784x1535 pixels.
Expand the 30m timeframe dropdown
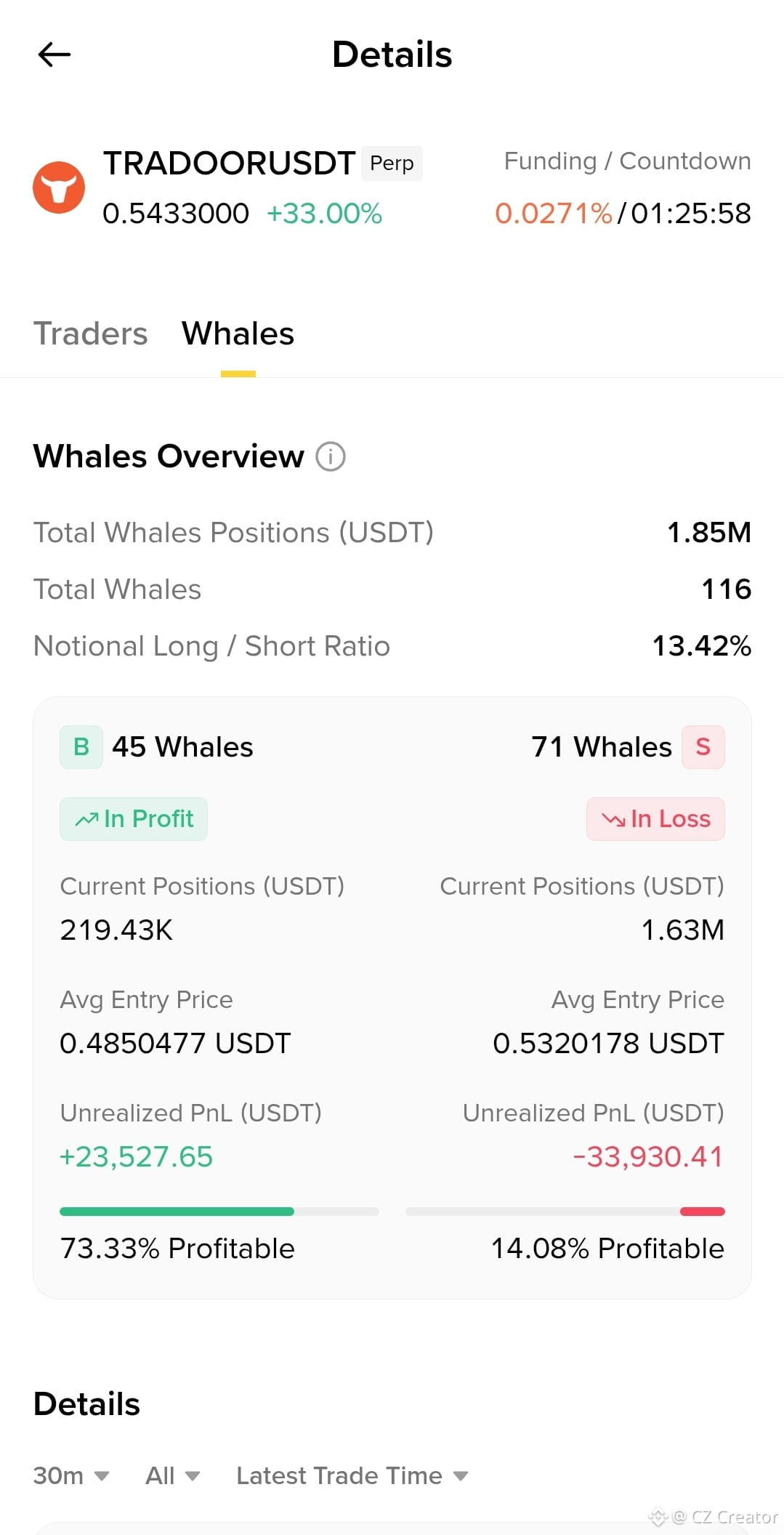point(71,1475)
